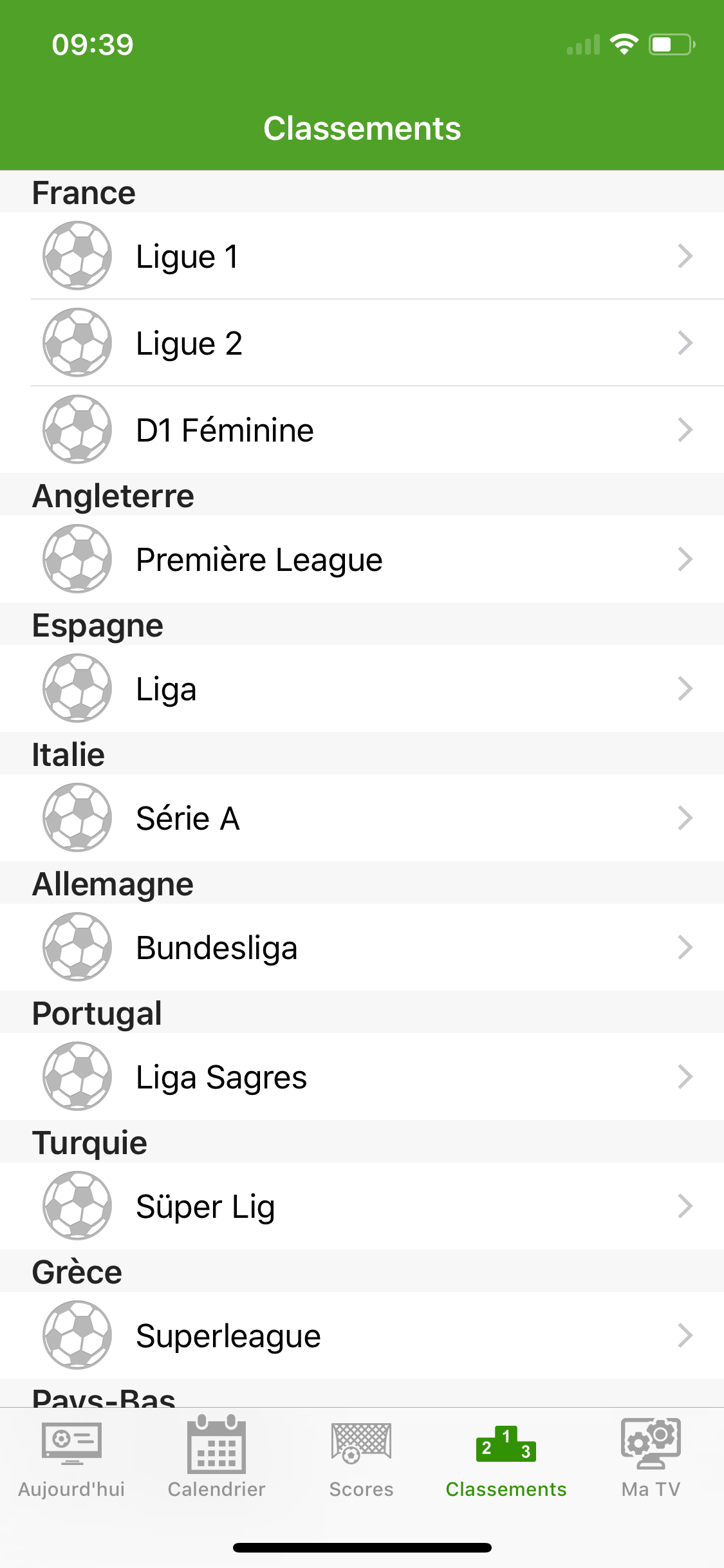
Task: Open the Liga standings for Espagne
Action: click(166, 689)
